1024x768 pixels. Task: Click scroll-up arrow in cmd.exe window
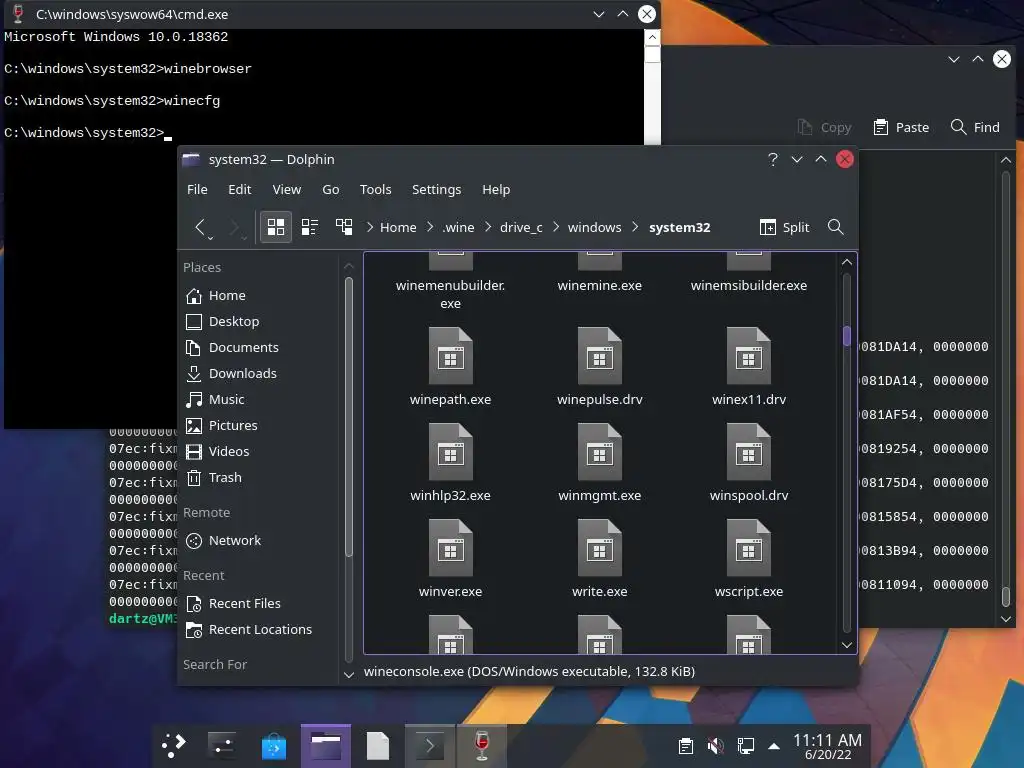coord(652,37)
